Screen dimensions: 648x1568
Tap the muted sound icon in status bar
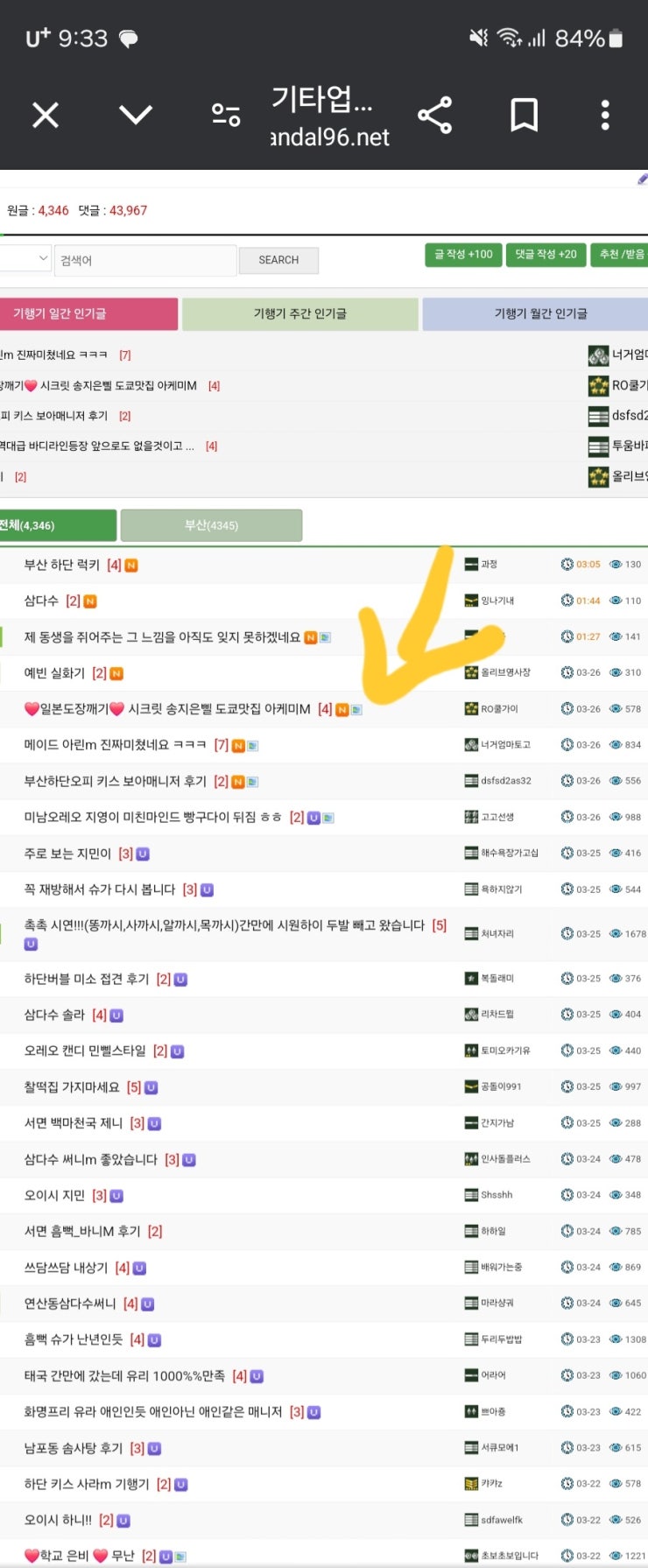(478, 38)
